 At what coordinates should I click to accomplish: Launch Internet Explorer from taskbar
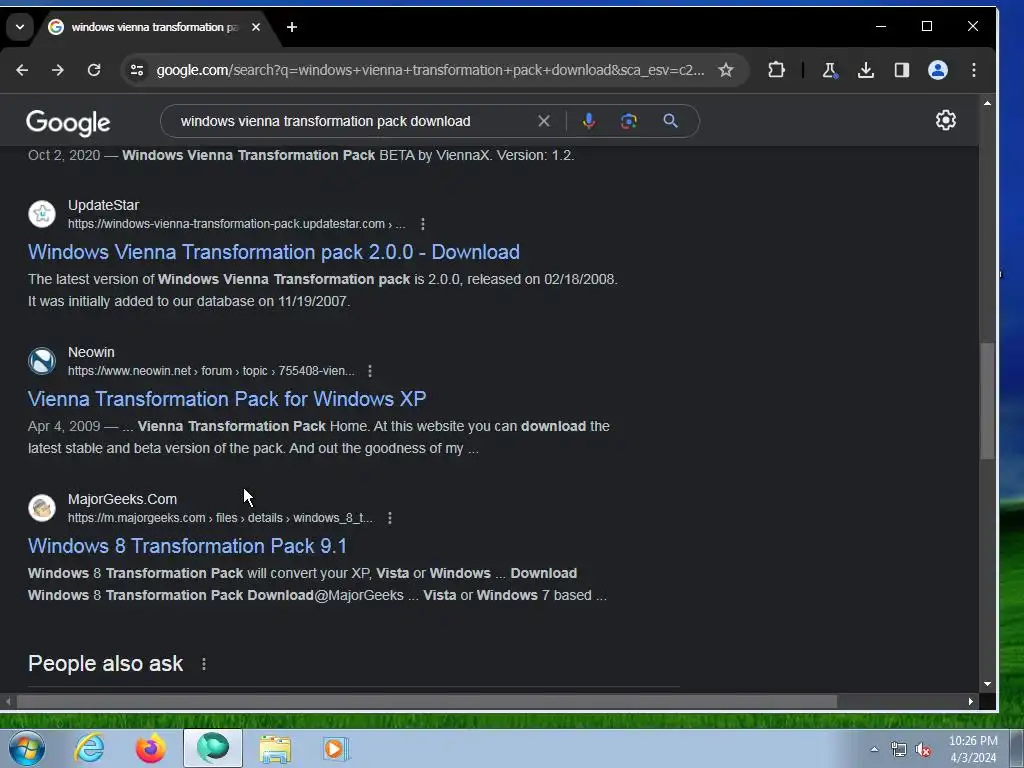click(89, 748)
